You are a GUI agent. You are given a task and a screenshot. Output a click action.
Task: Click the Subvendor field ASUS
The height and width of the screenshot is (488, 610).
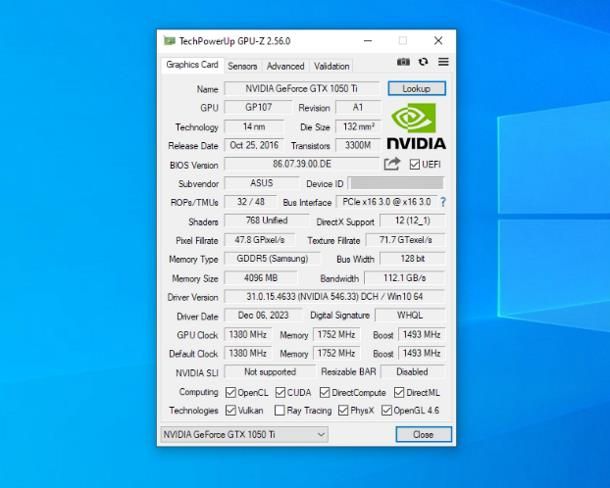click(x=262, y=183)
